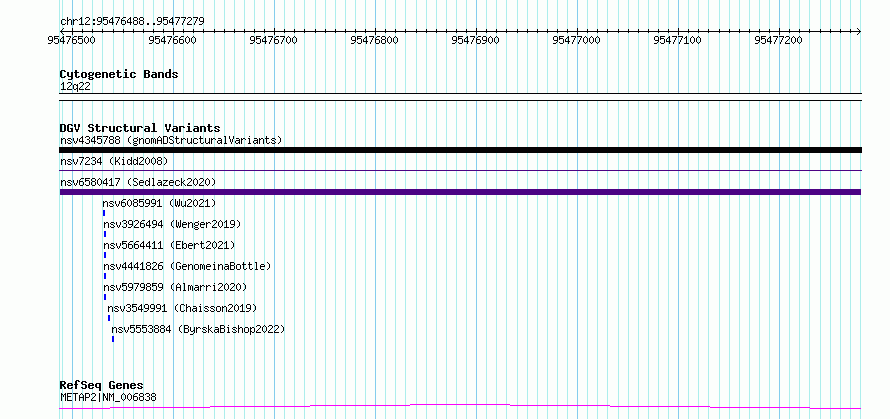The height and width of the screenshot is (419, 890).
Task: Open variant nsv5553884 (ByrskaBishop2022) label
Action: tap(198, 329)
